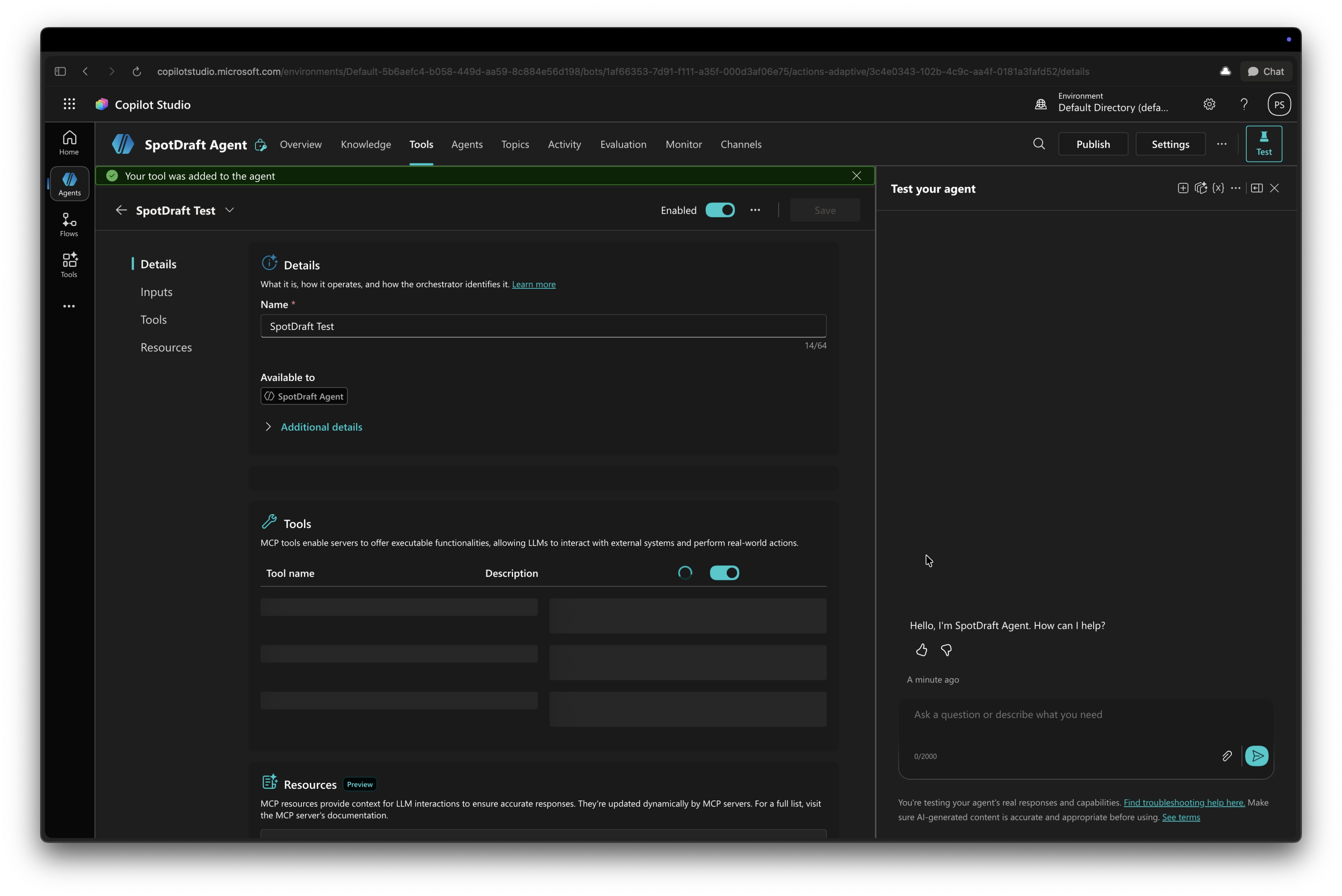Open Agents in the left sidebar
Viewport: 1342px width, 896px height.
[69, 183]
